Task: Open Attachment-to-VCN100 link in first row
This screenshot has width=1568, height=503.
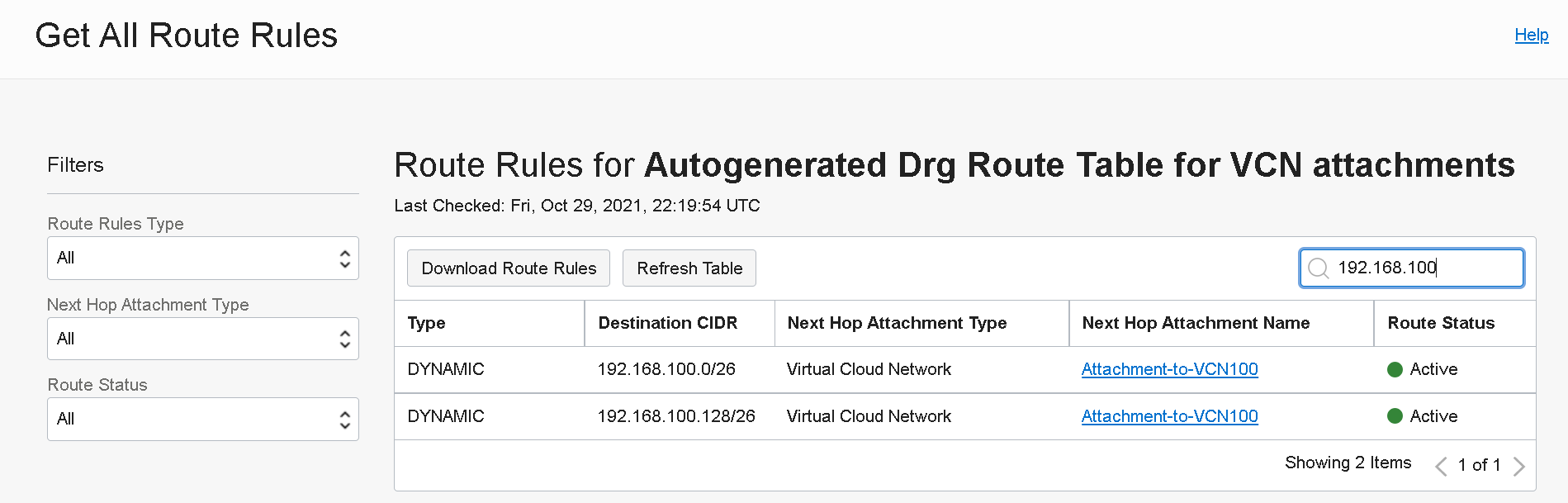Action: pos(1169,369)
